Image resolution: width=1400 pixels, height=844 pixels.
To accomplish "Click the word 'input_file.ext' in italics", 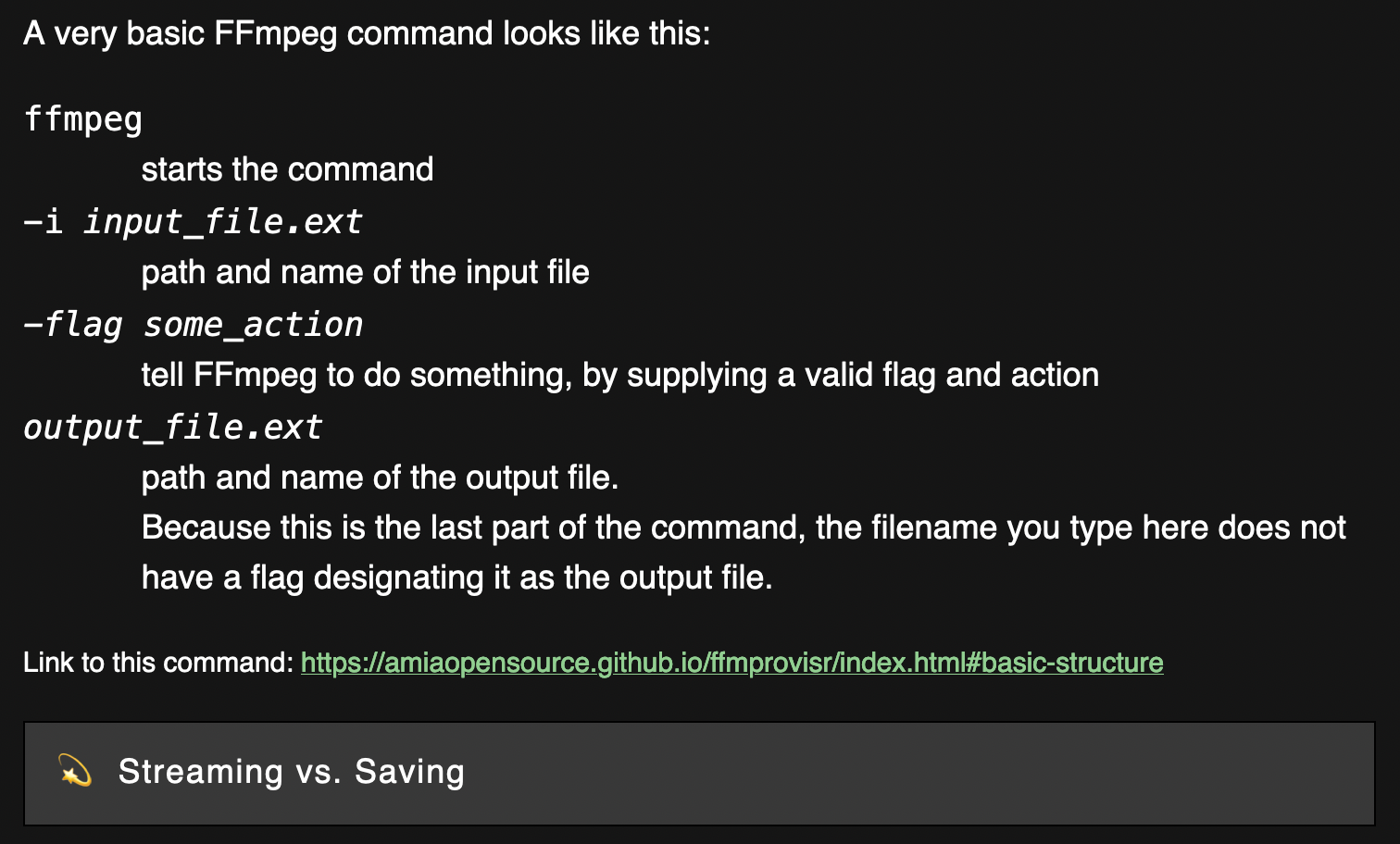I will [223, 222].
